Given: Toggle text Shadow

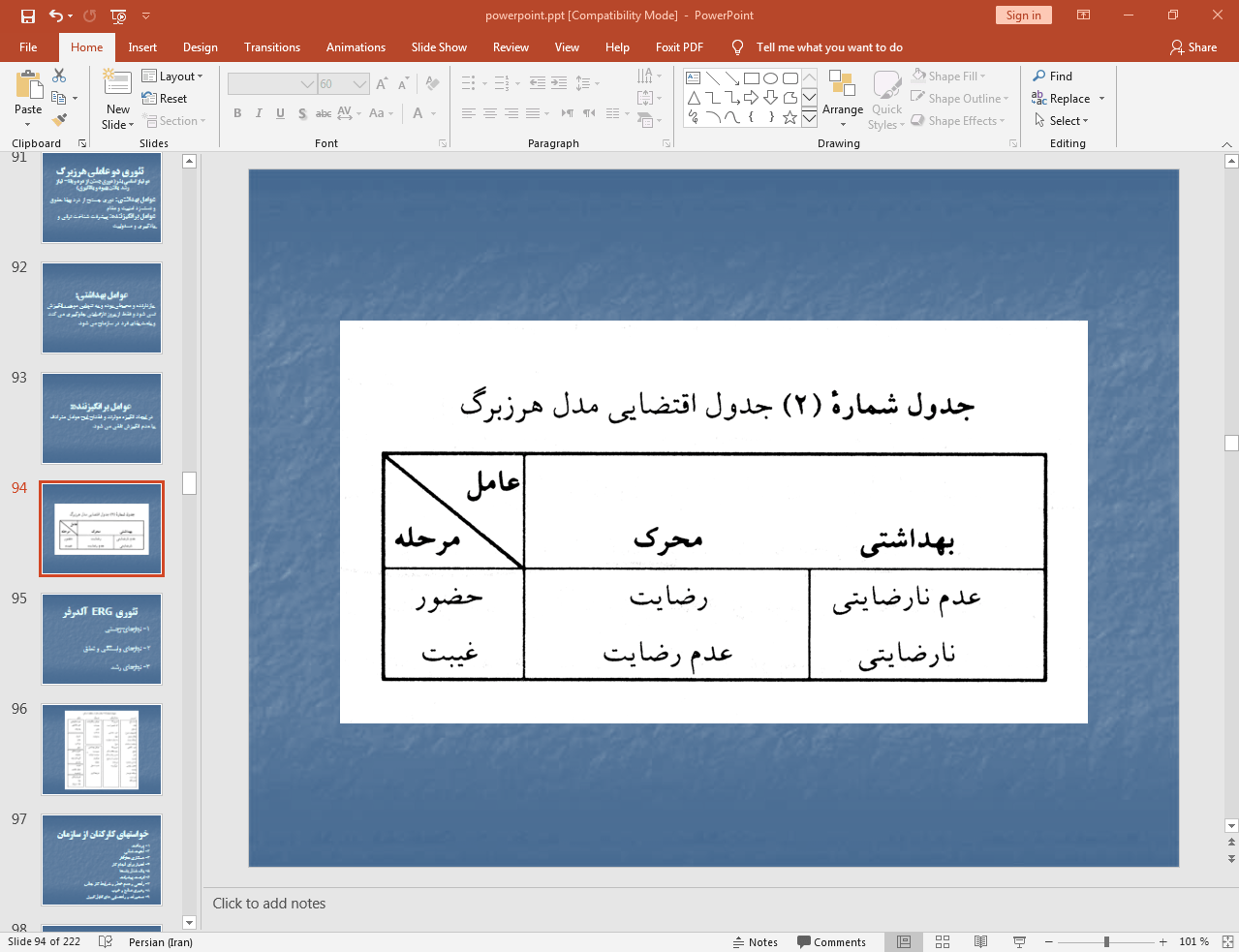Looking at the screenshot, I should (x=302, y=113).
